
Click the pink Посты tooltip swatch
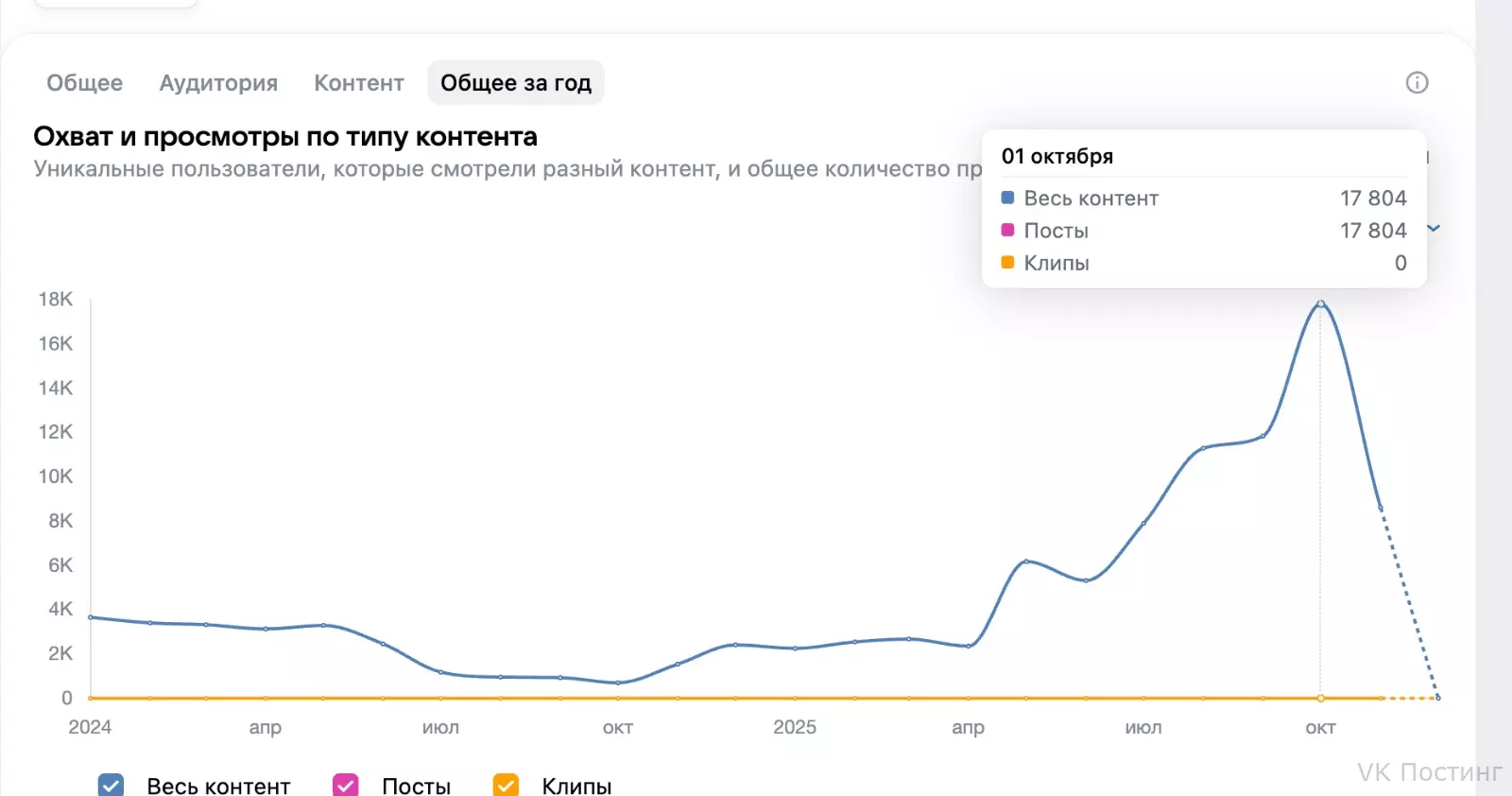click(x=1007, y=230)
